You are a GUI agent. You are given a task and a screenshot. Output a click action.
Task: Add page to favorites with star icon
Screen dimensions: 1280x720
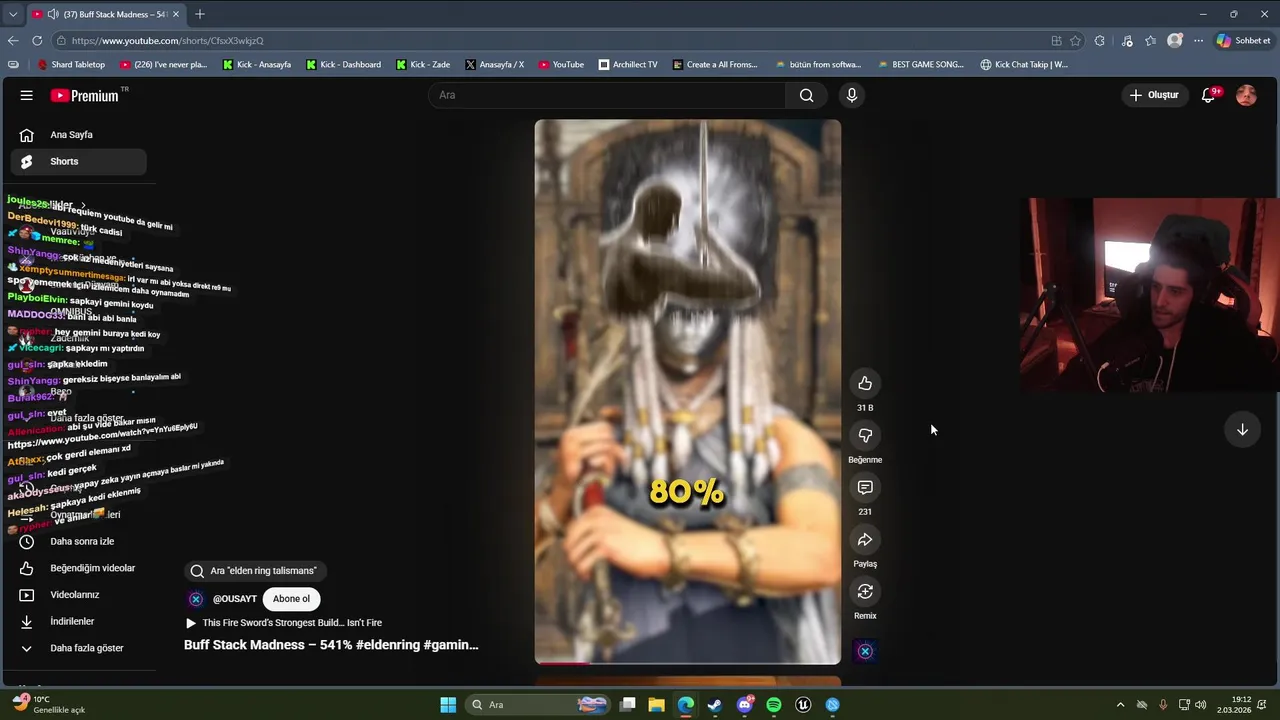[x=1076, y=41]
